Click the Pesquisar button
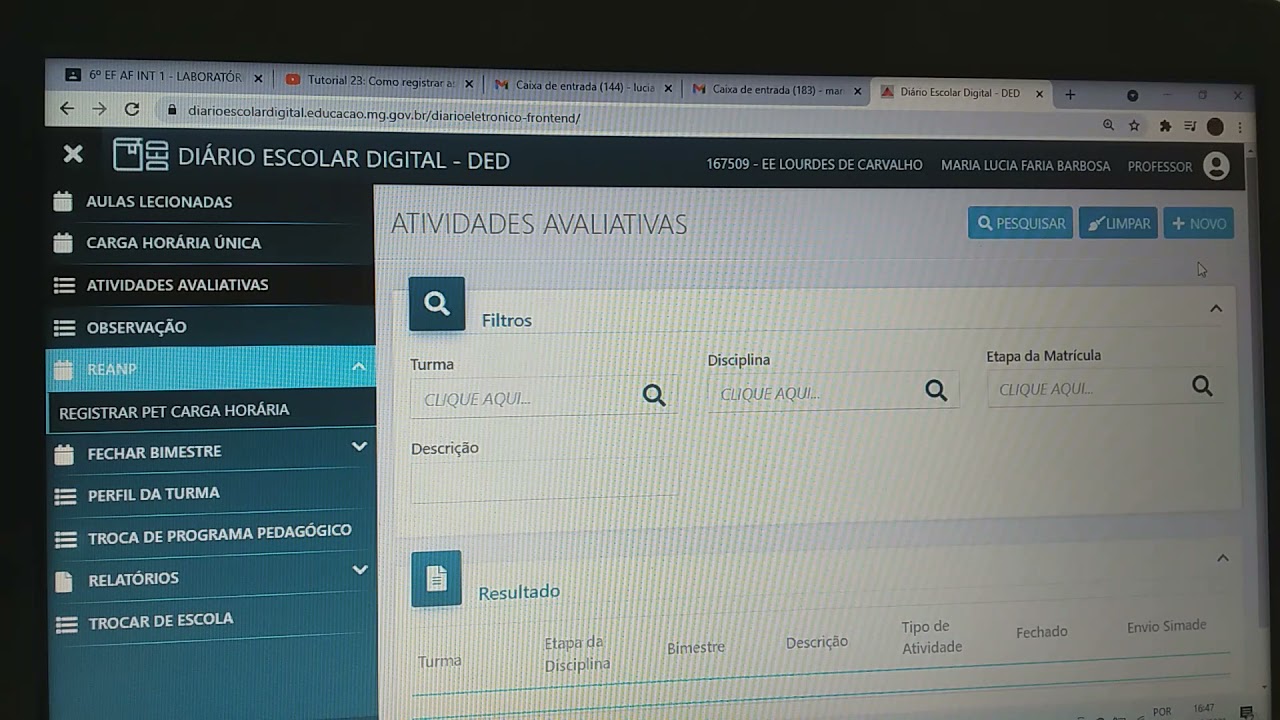1280x720 pixels. pos(1020,223)
